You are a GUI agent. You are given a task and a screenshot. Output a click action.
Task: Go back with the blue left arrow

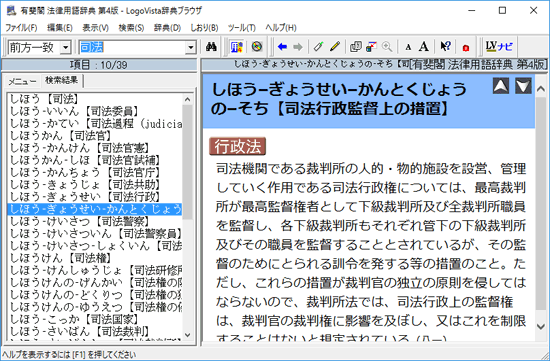click(282, 47)
